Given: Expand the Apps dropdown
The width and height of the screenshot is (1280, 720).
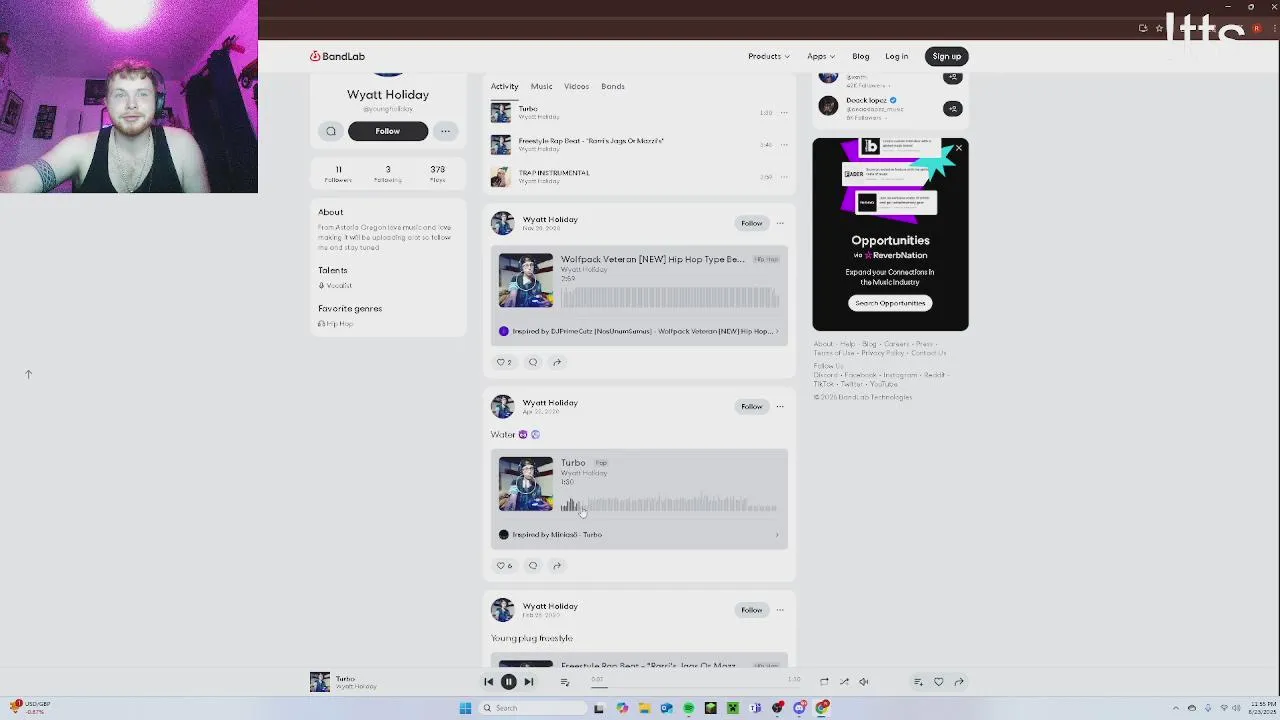Looking at the screenshot, I should (820, 56).
